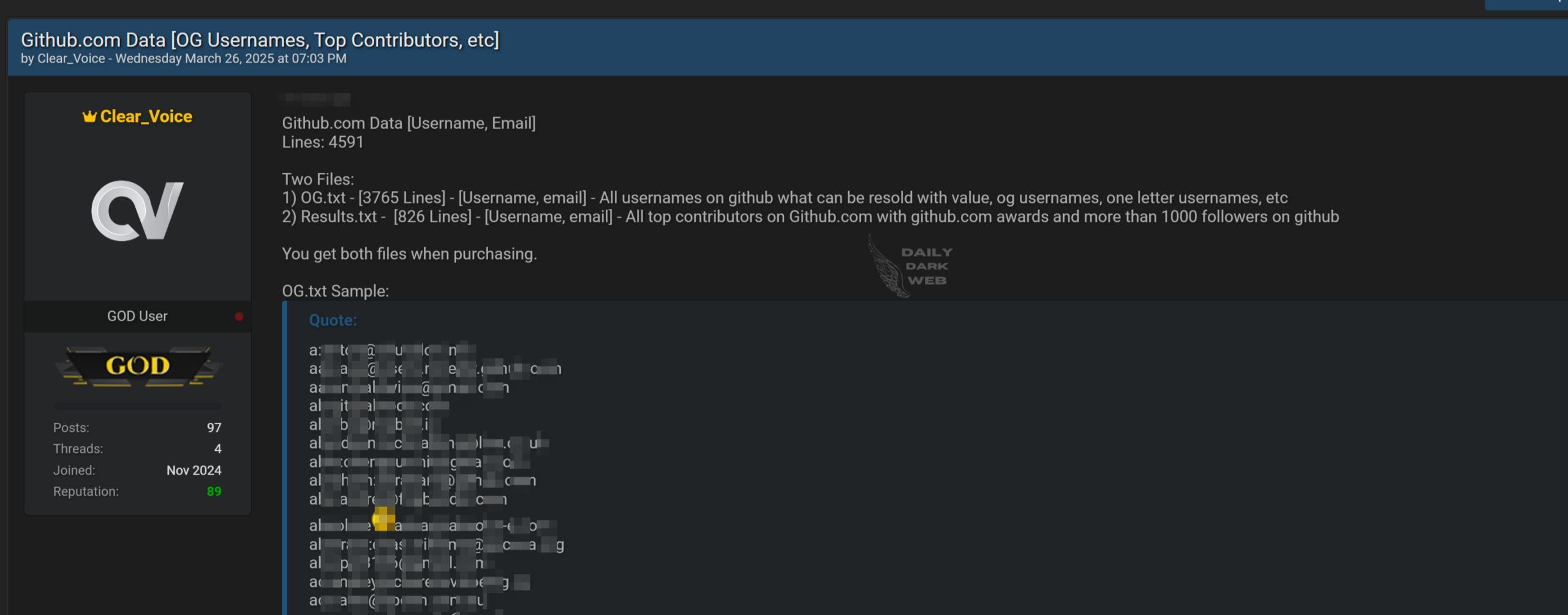Select the GOD User panel header

tap(137, 316)
